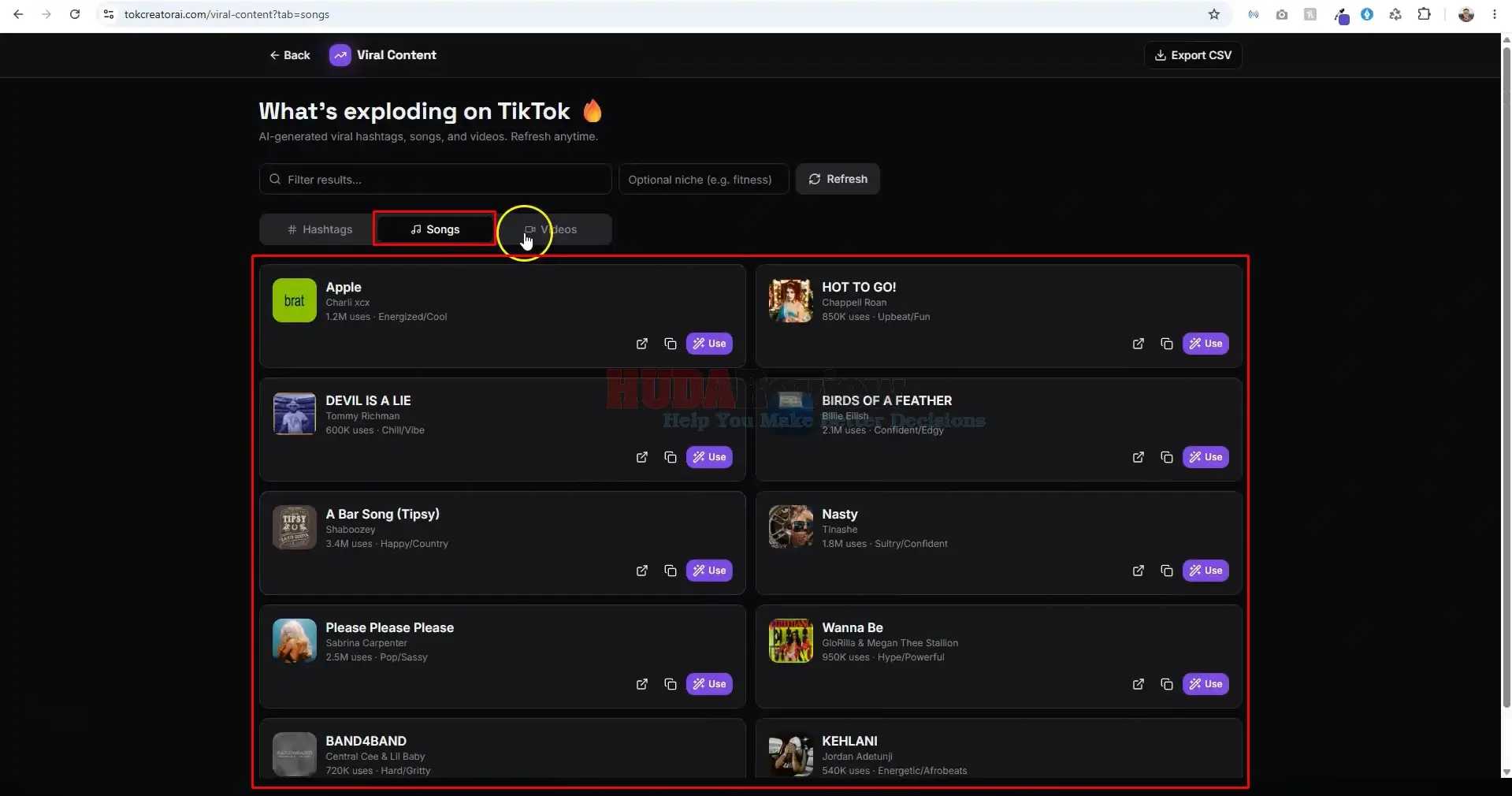Copy DEVIL IS A LIE song info
This screenshot has width=1512, height=796.
(x=671, y=457)
